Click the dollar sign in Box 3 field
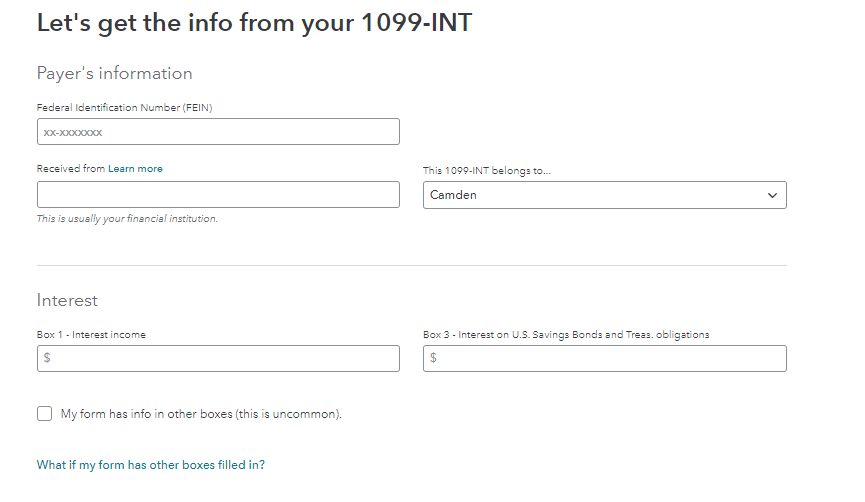The image size is (865, 502). click(x=433, y=358)
